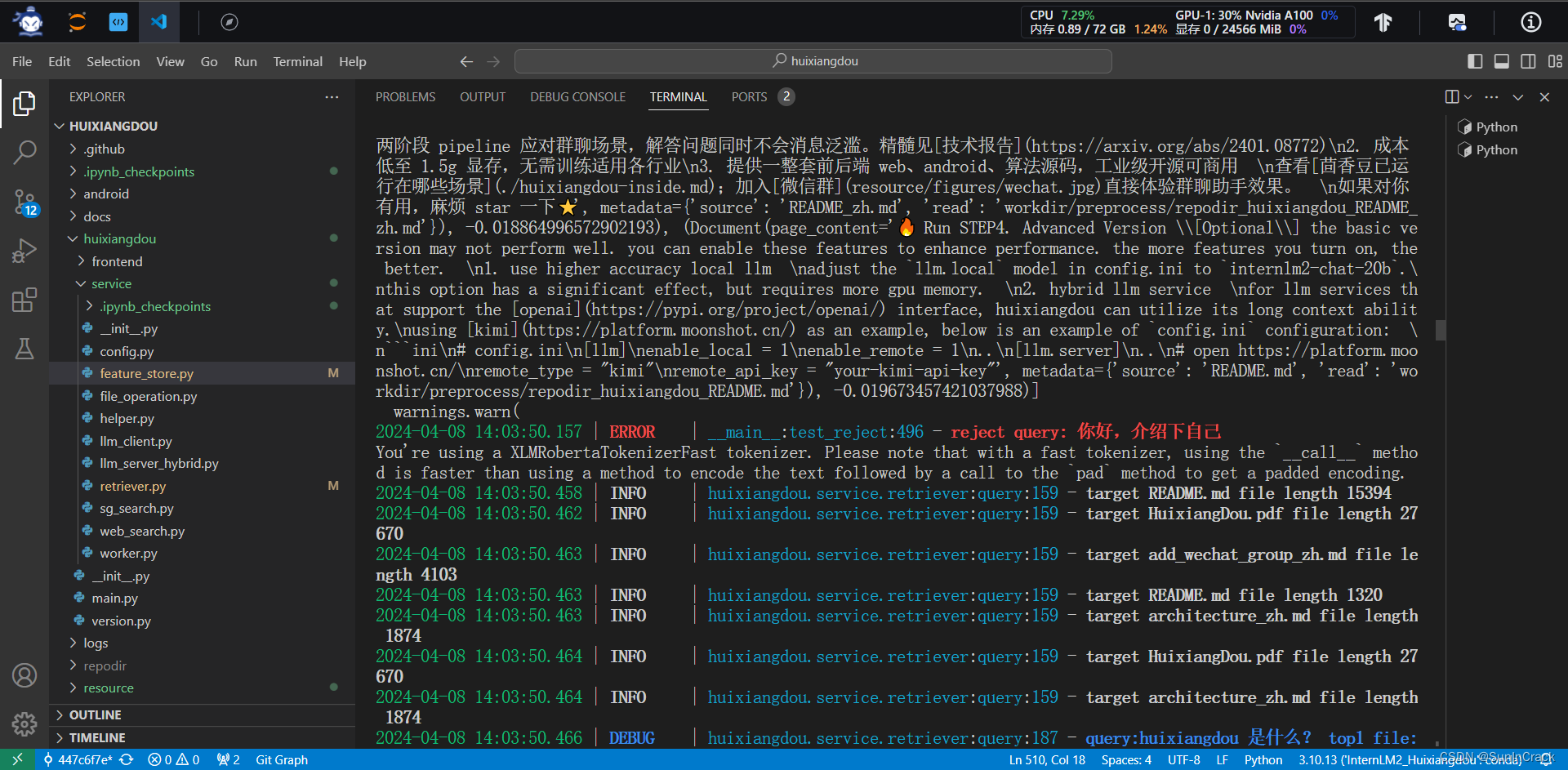1568x770 pixels.
Task: Toggle primary side bar visibility
Action: pyautogui.click(x=1475, y=61)
